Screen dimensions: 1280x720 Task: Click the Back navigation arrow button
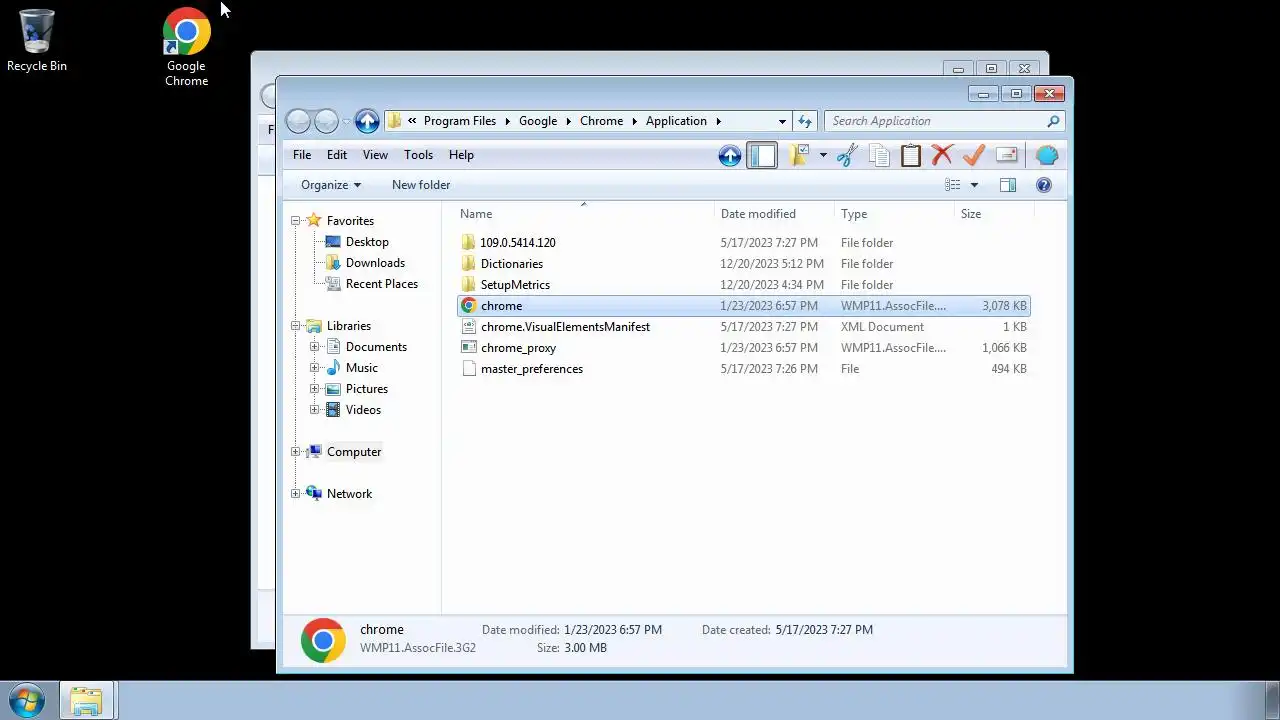(x=298, y=121)
